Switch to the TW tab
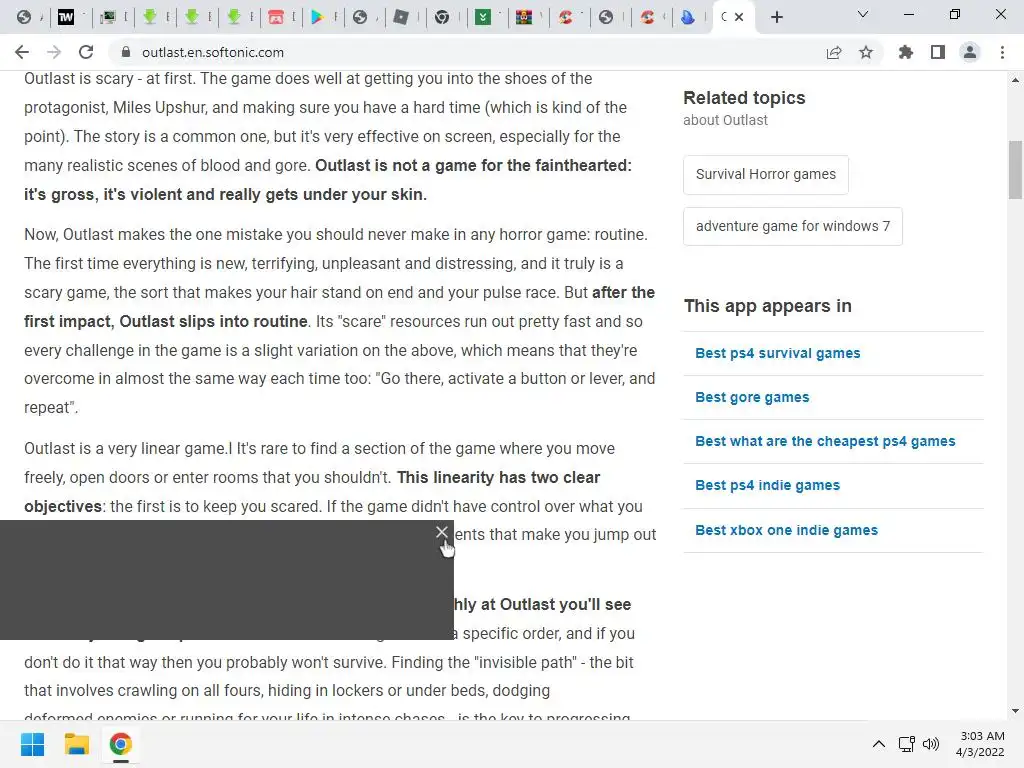The width and height of the screenshot is (1024, 768). pos(66,17)
